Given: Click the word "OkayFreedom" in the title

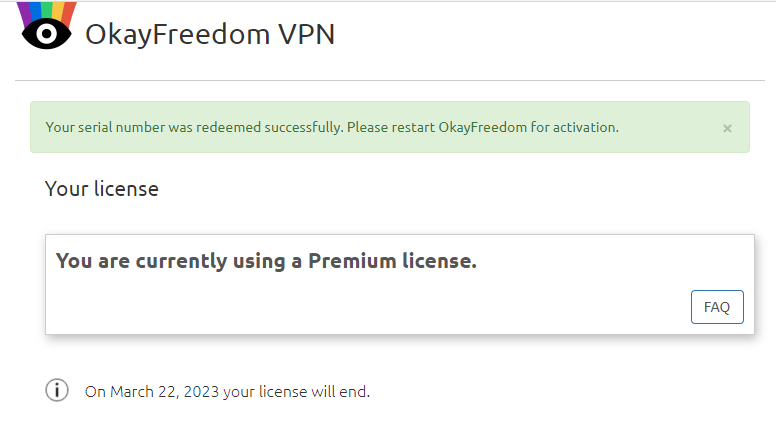Looking at the screenshot, I should [177, 34].
